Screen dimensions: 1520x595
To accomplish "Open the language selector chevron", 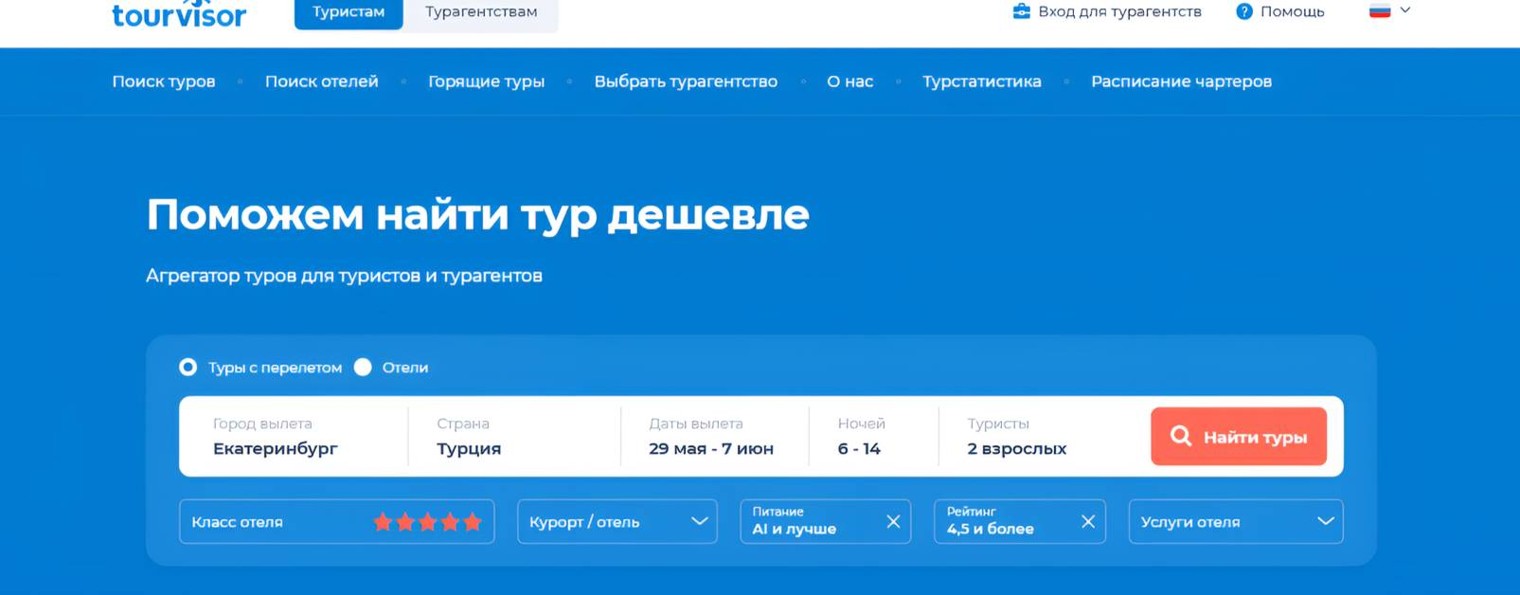I will pos(1405,10).
